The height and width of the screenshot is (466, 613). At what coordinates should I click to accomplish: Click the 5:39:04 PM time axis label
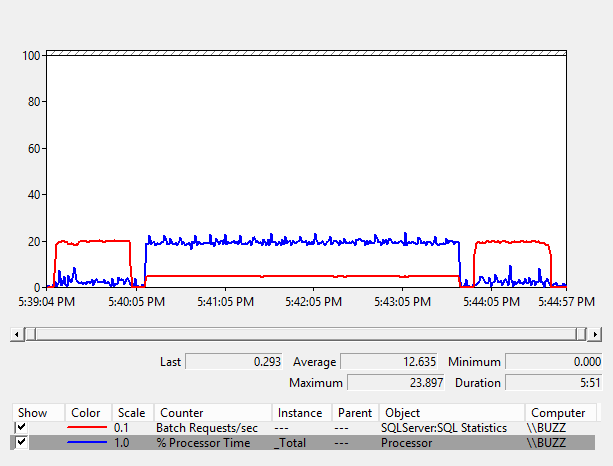[x=47, y=301]
